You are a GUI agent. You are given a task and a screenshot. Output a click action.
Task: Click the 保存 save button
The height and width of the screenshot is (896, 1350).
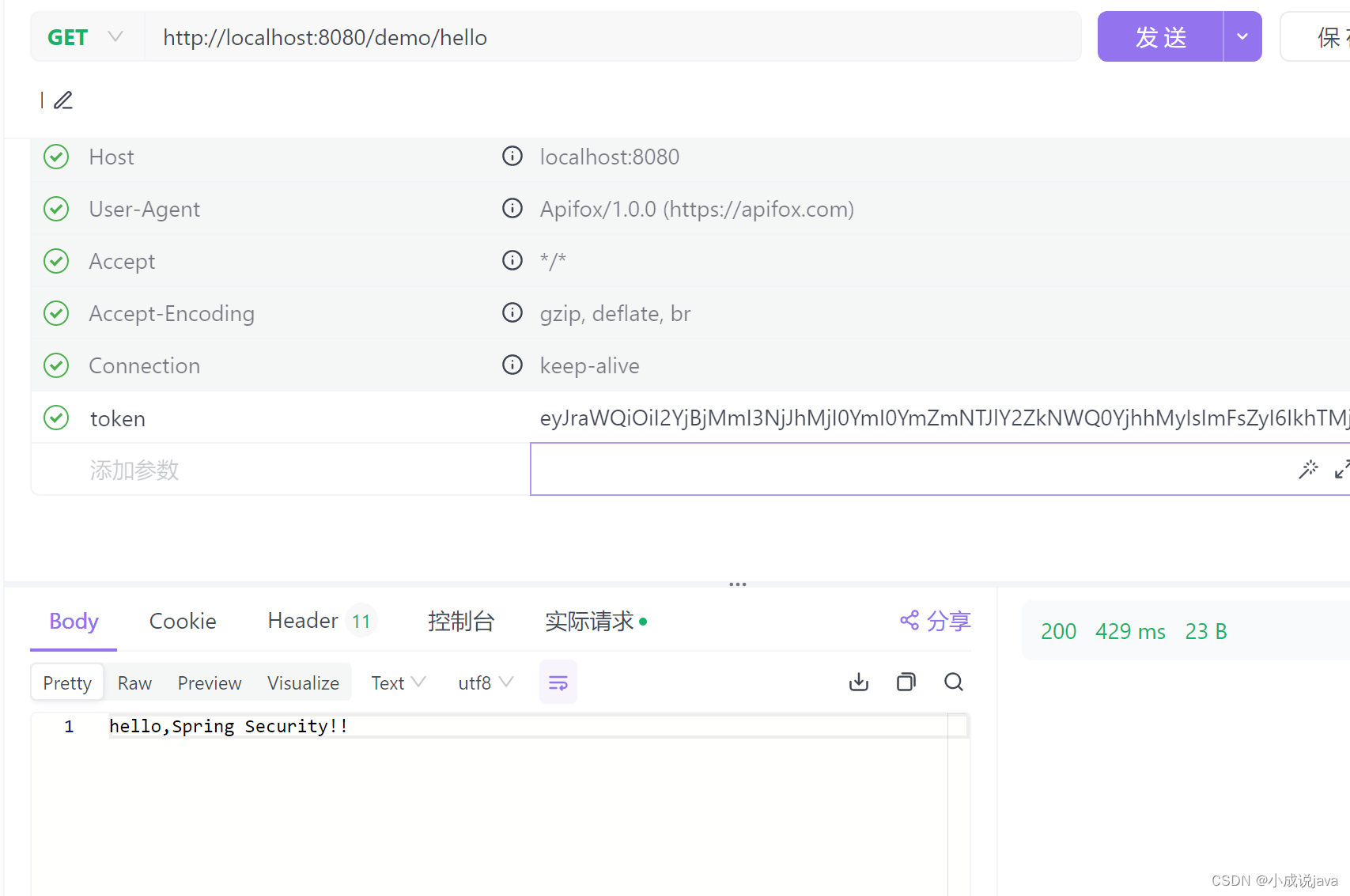[x=1316, y=36]
